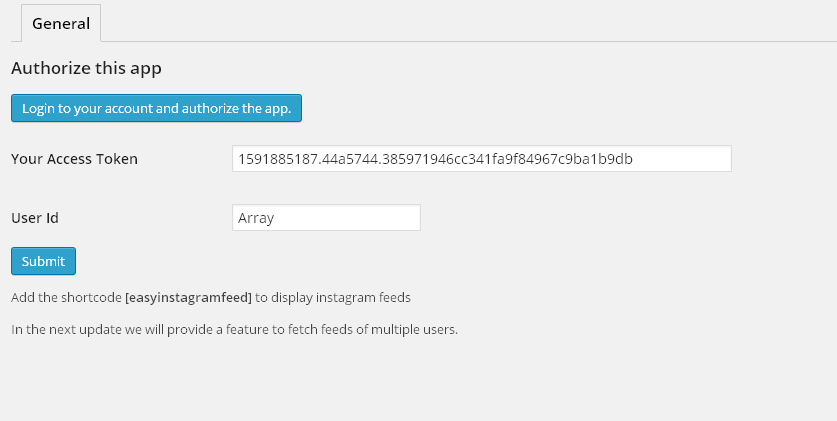This screenshot has width=837, height=421.
Task: Click the Authorize this app heading
Action: 86,69
